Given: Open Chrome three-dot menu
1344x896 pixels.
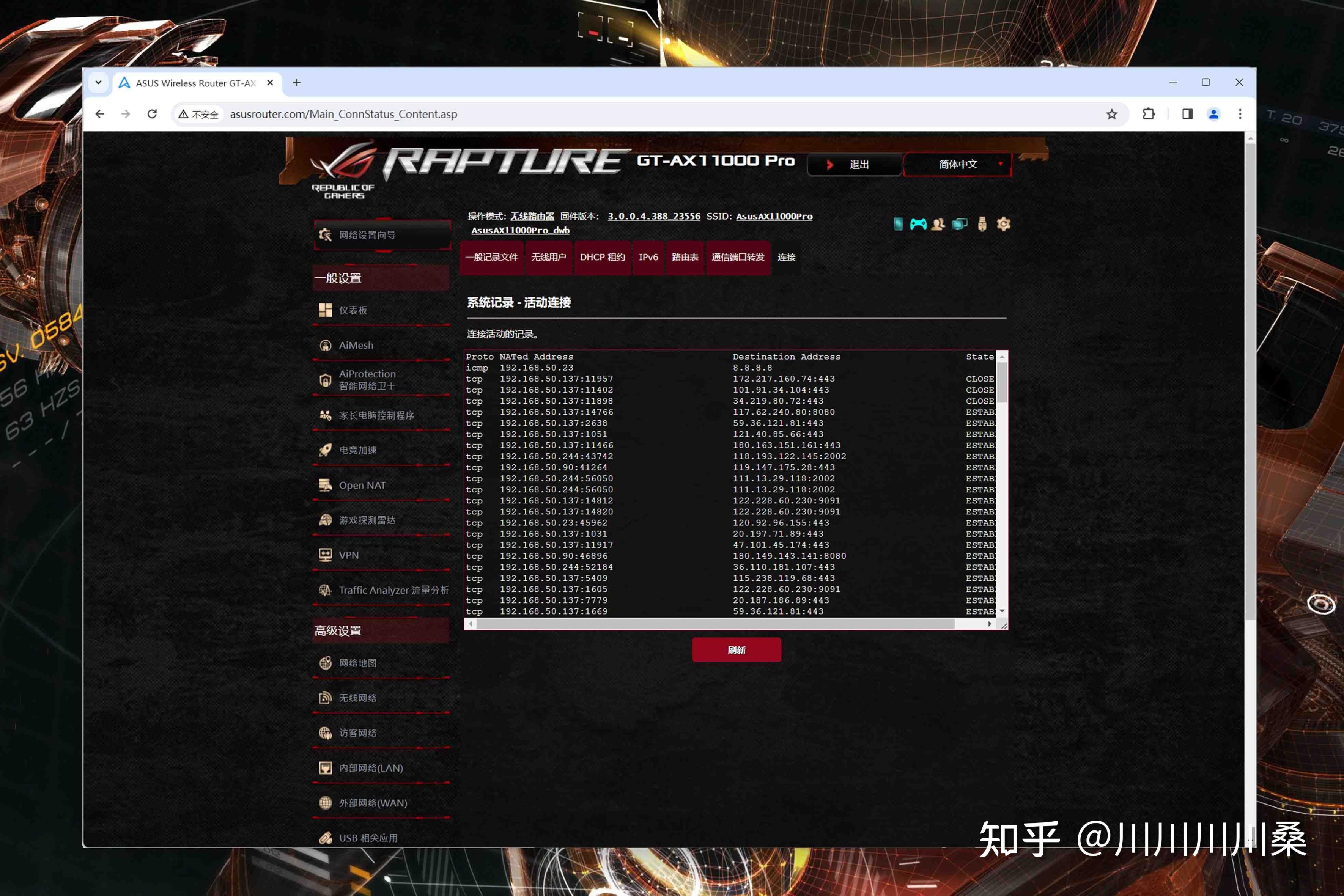Looking at the screenshot, I should 1239,114.
